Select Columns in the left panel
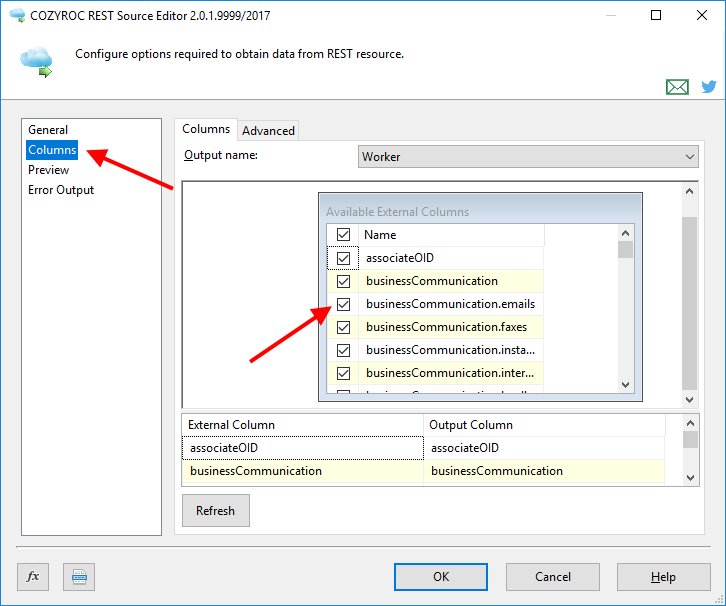Screen dimensions: 726x606 (x=52, y=150)
